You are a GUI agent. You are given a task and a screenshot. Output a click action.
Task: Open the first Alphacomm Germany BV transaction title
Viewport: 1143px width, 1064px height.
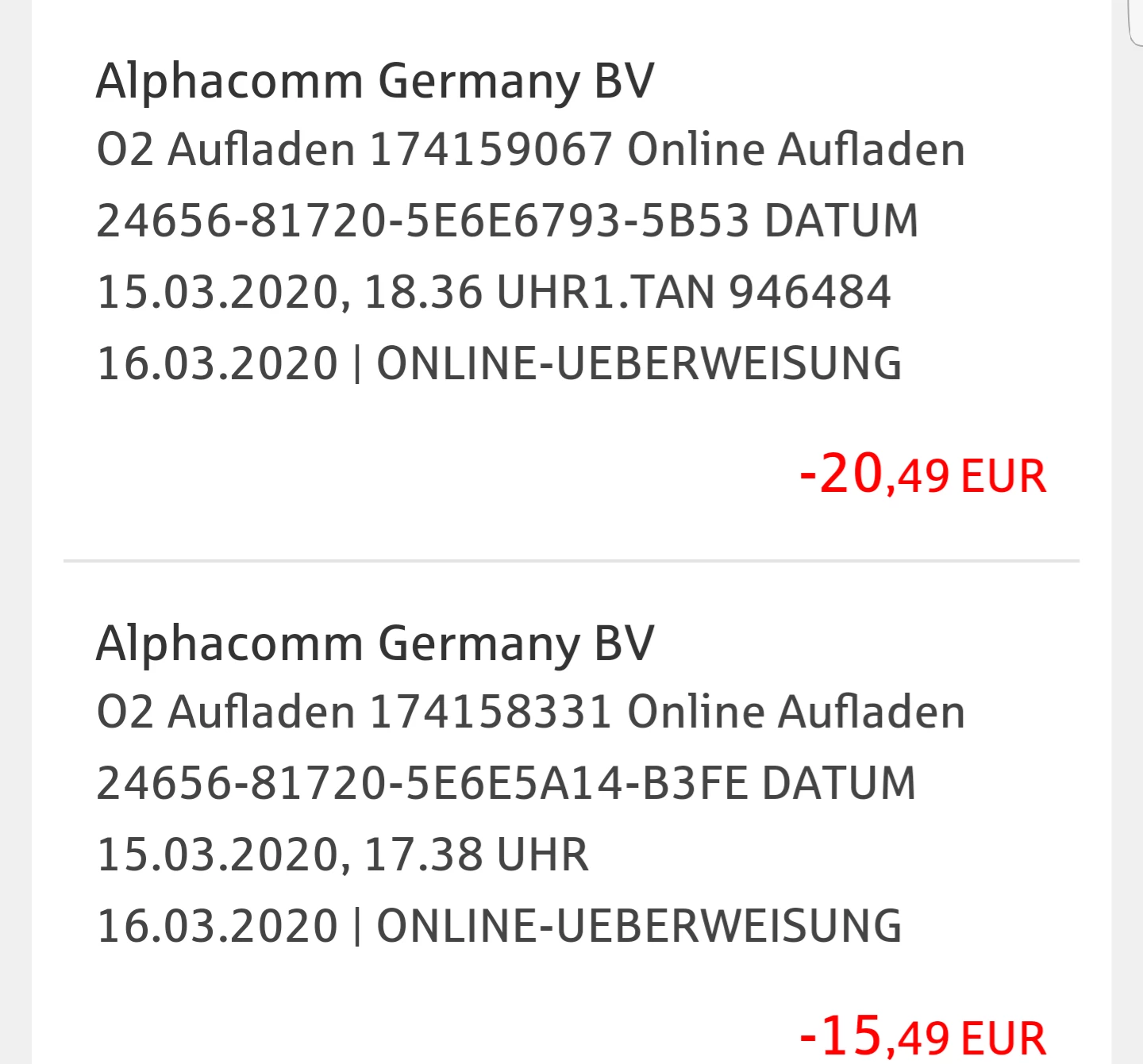point(375,83)
